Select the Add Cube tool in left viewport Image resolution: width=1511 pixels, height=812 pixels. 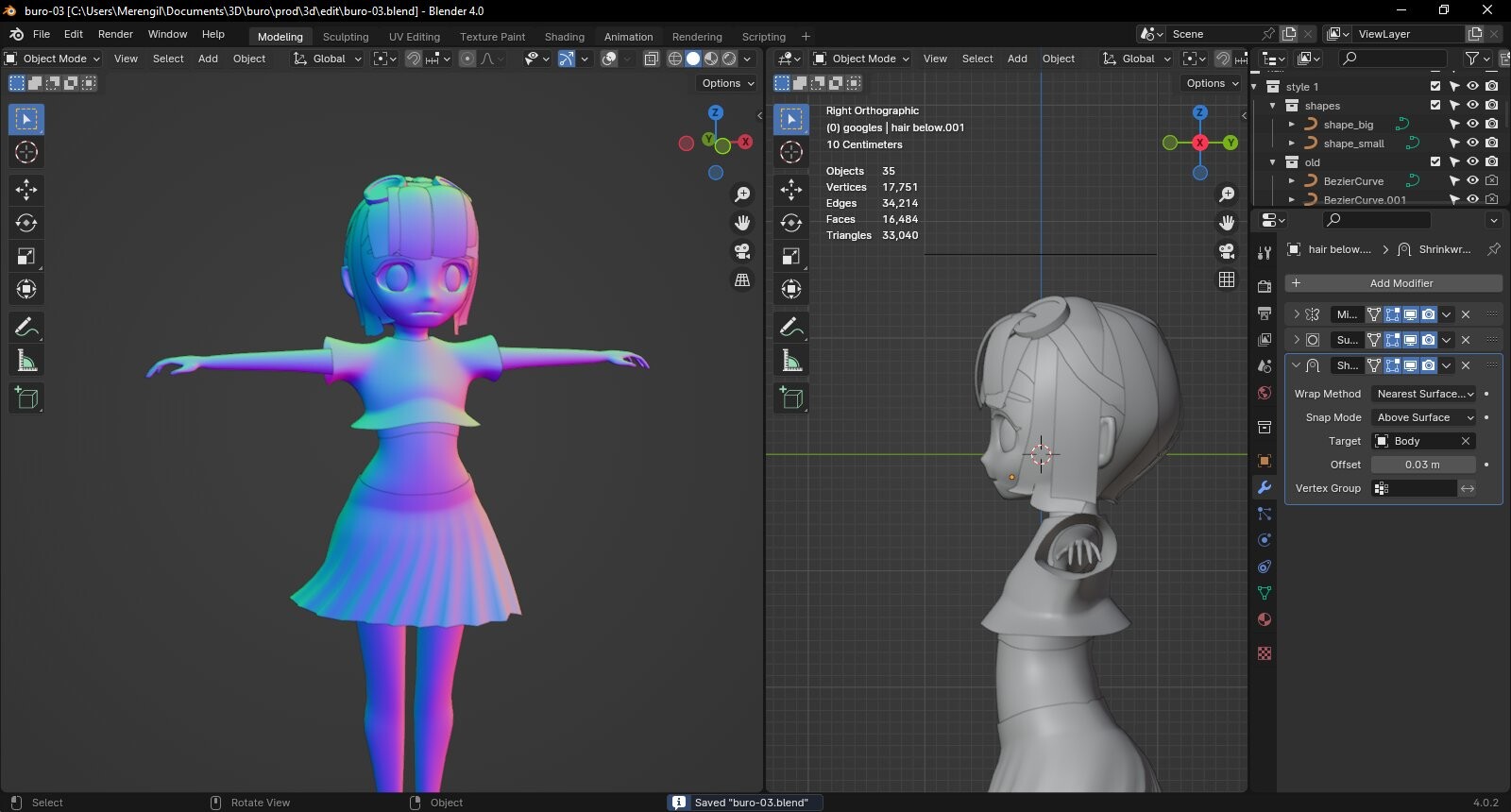26,398
